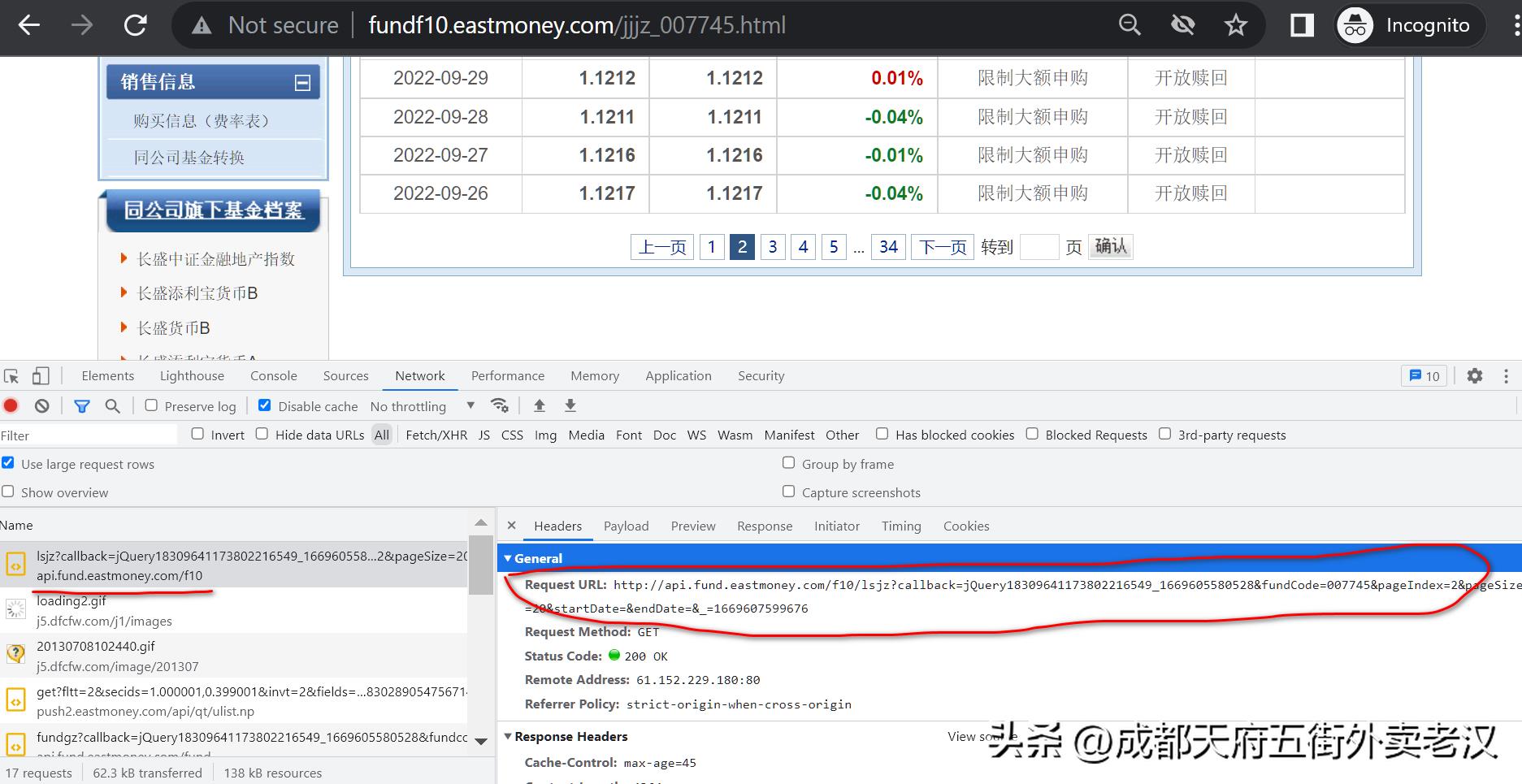Screen dimensions: 1522x784
Task: Click 确认 to confirm page jump
Action: tap(1111, 246)
